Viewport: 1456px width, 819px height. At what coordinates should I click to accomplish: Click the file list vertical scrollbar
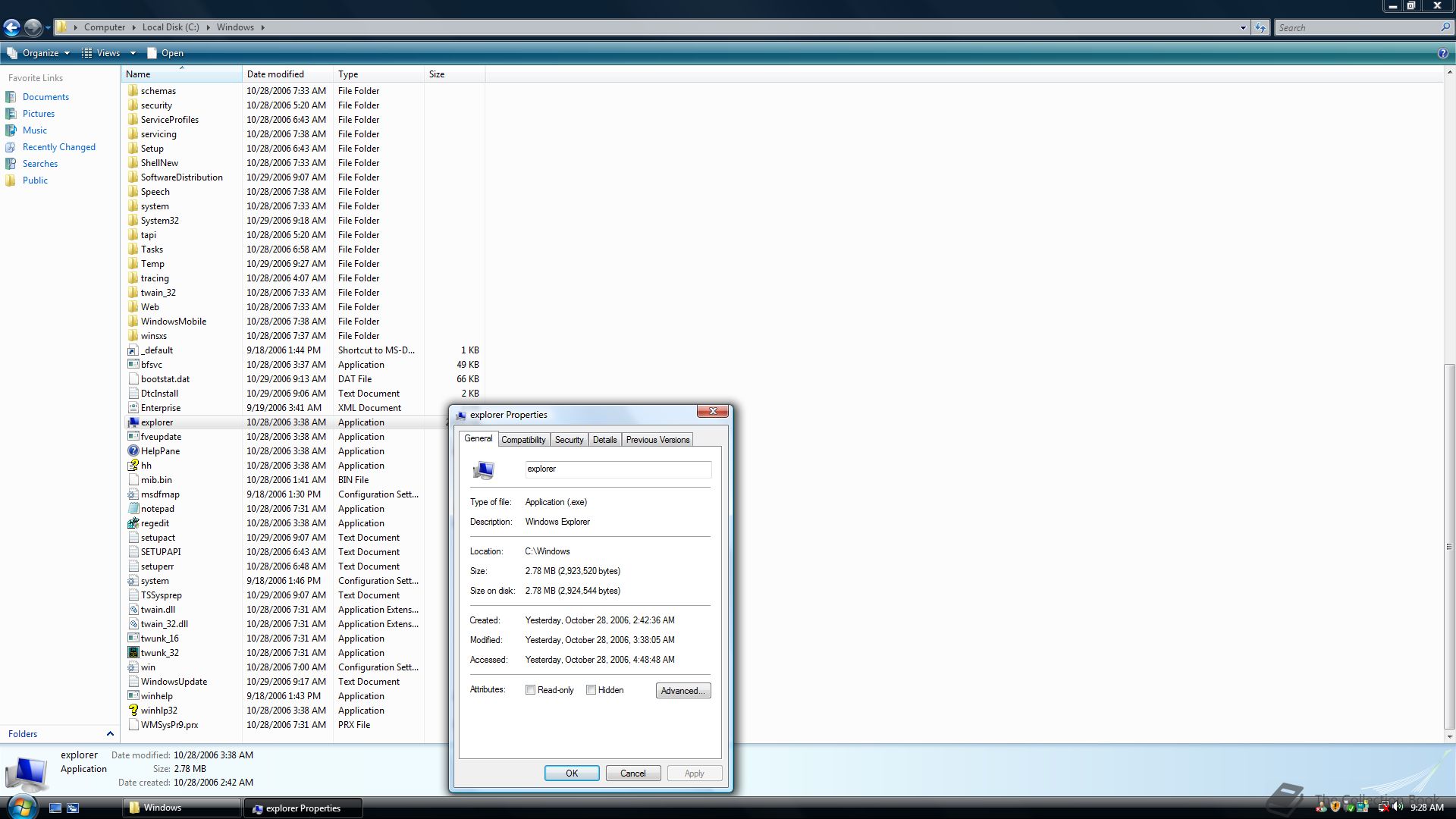(1449, 546)
